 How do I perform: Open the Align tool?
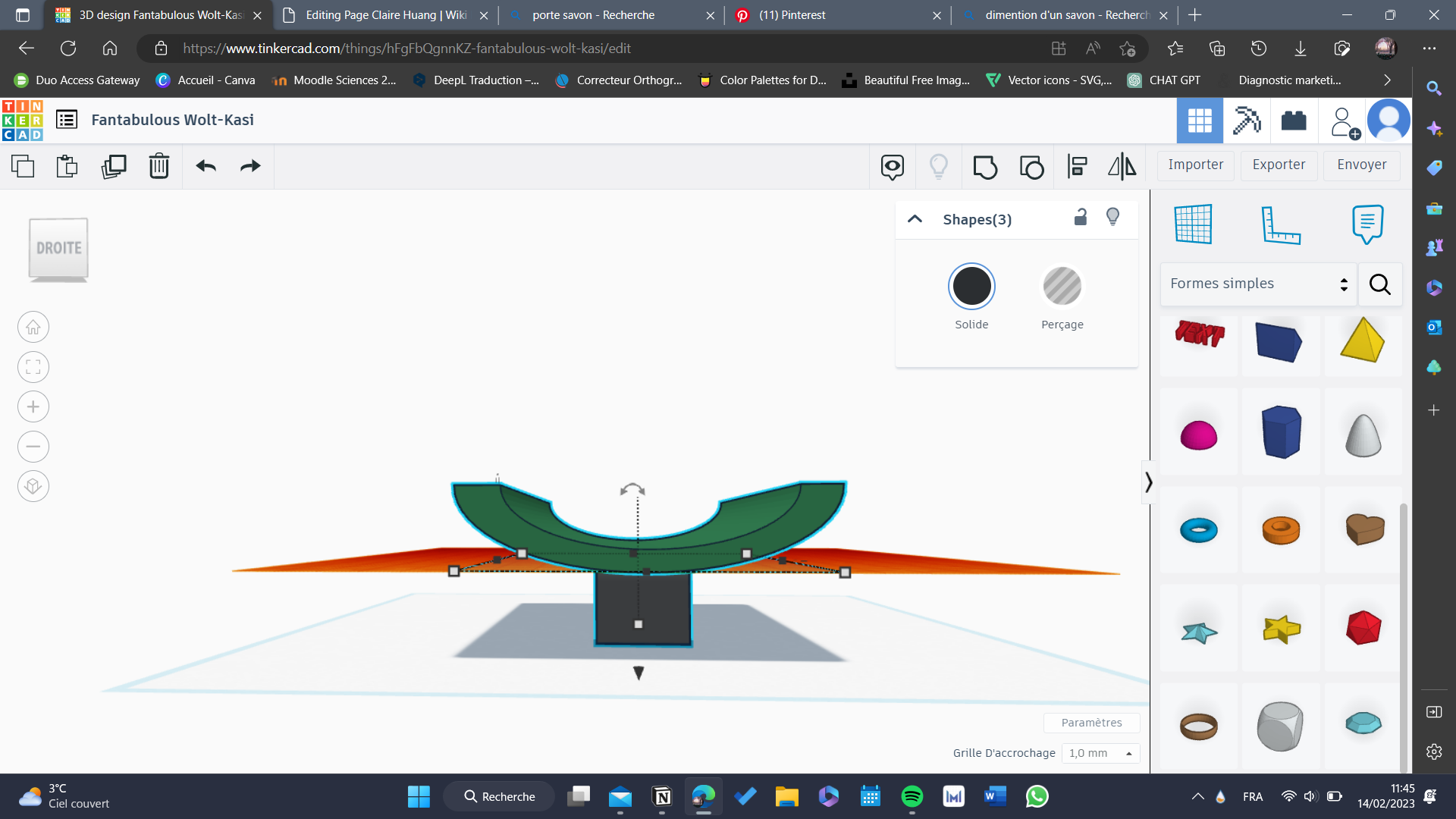pos(1078,166)
